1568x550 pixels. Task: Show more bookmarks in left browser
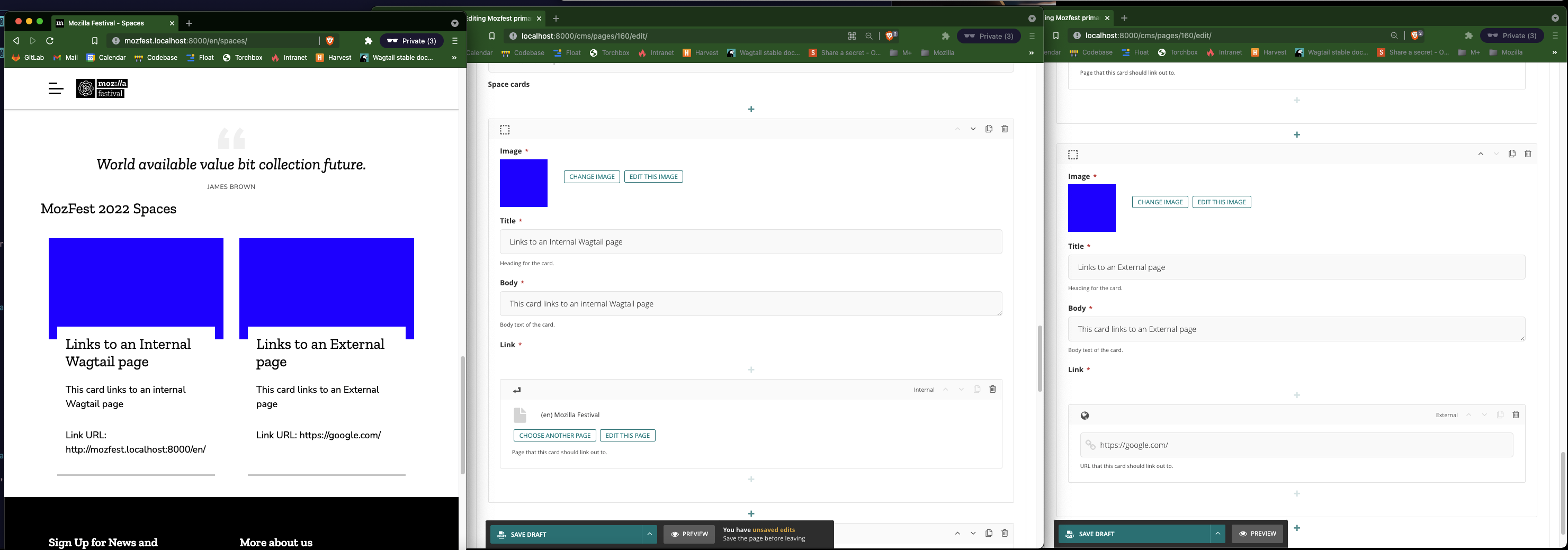[x=454, y=58]
